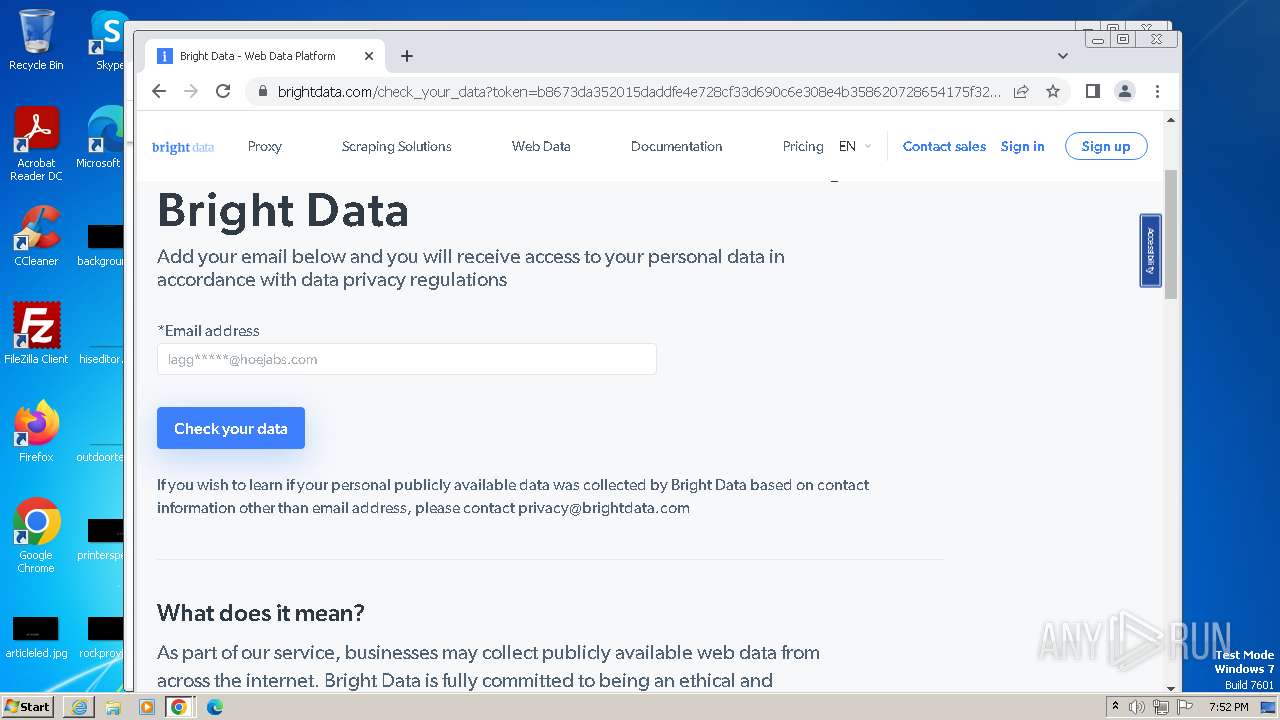Switch to Chrome in the taskbar
The image size is (1280, 720).
click(x=179, y=707)
